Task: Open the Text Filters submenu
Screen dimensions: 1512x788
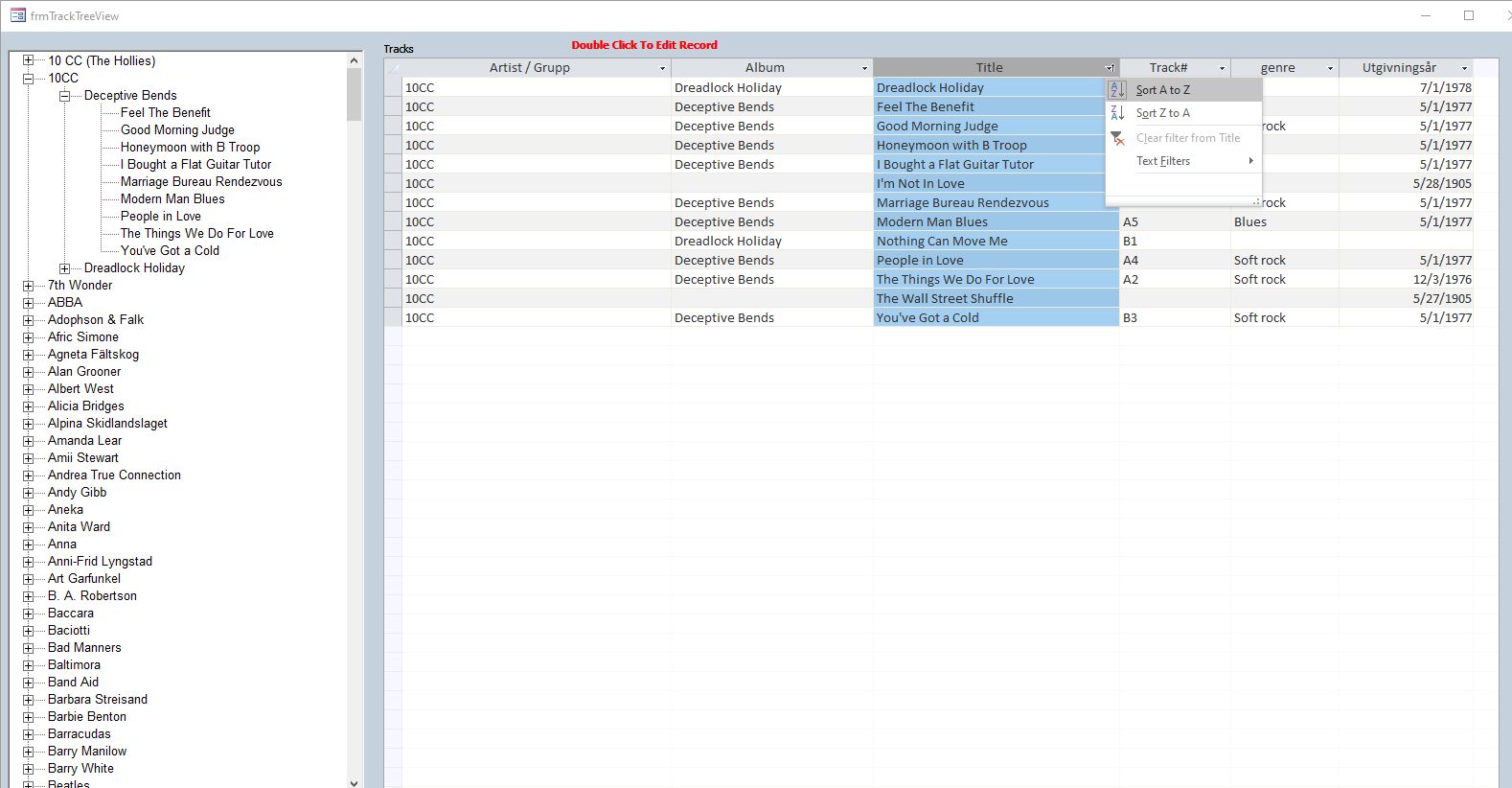Action: [1183, 161]
